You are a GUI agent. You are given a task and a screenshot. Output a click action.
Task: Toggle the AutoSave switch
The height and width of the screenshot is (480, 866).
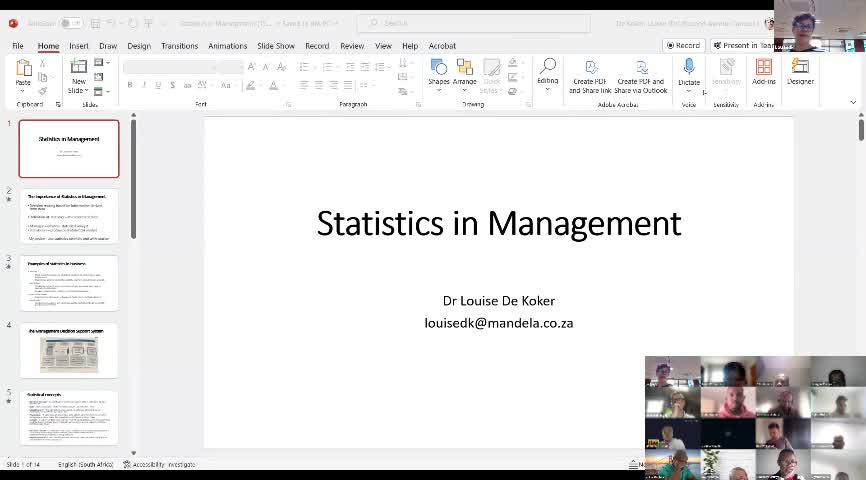pos(71,23)
